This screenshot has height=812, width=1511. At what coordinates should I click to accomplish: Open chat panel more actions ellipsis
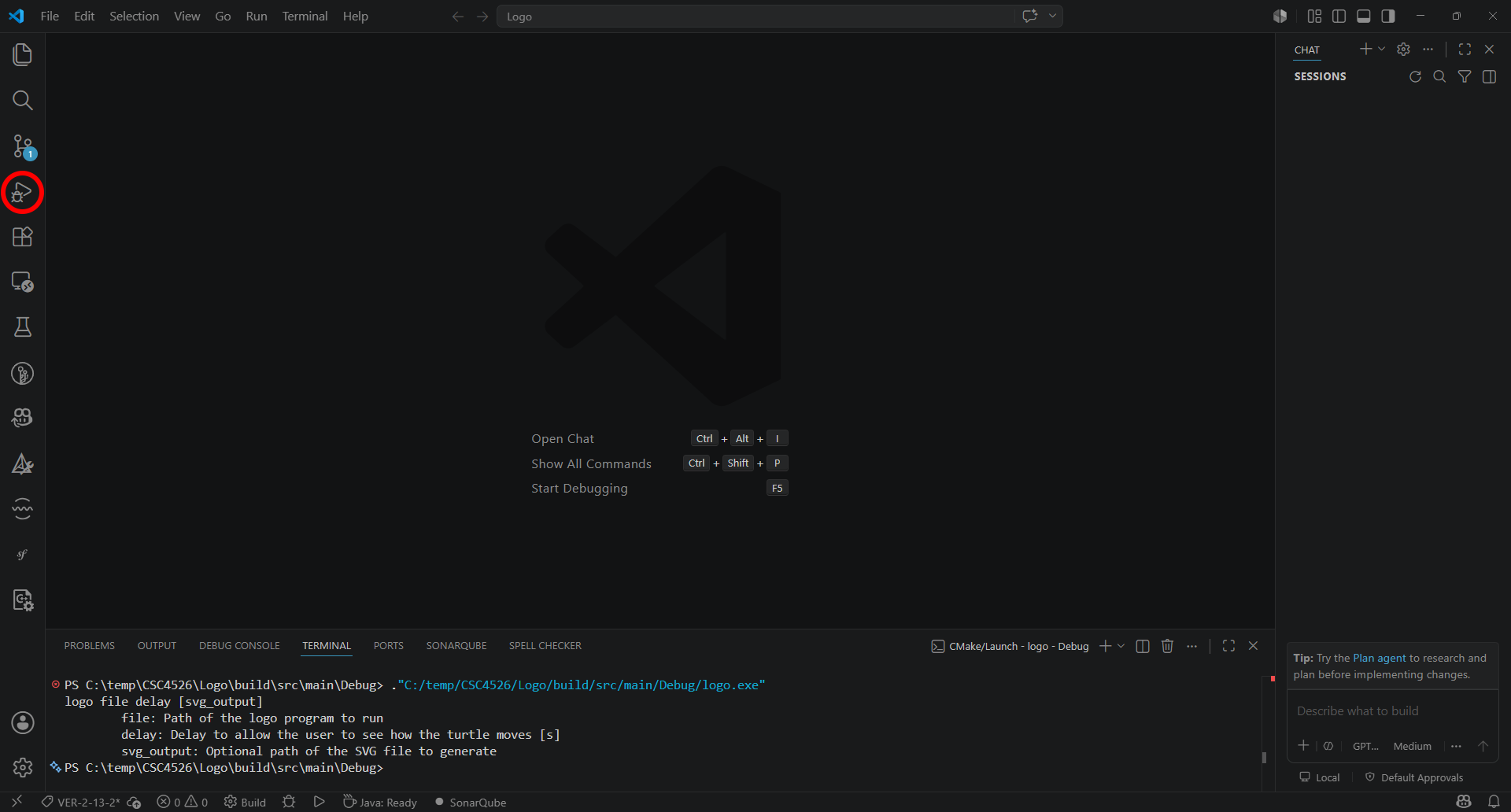click(x=1428, y=49)
